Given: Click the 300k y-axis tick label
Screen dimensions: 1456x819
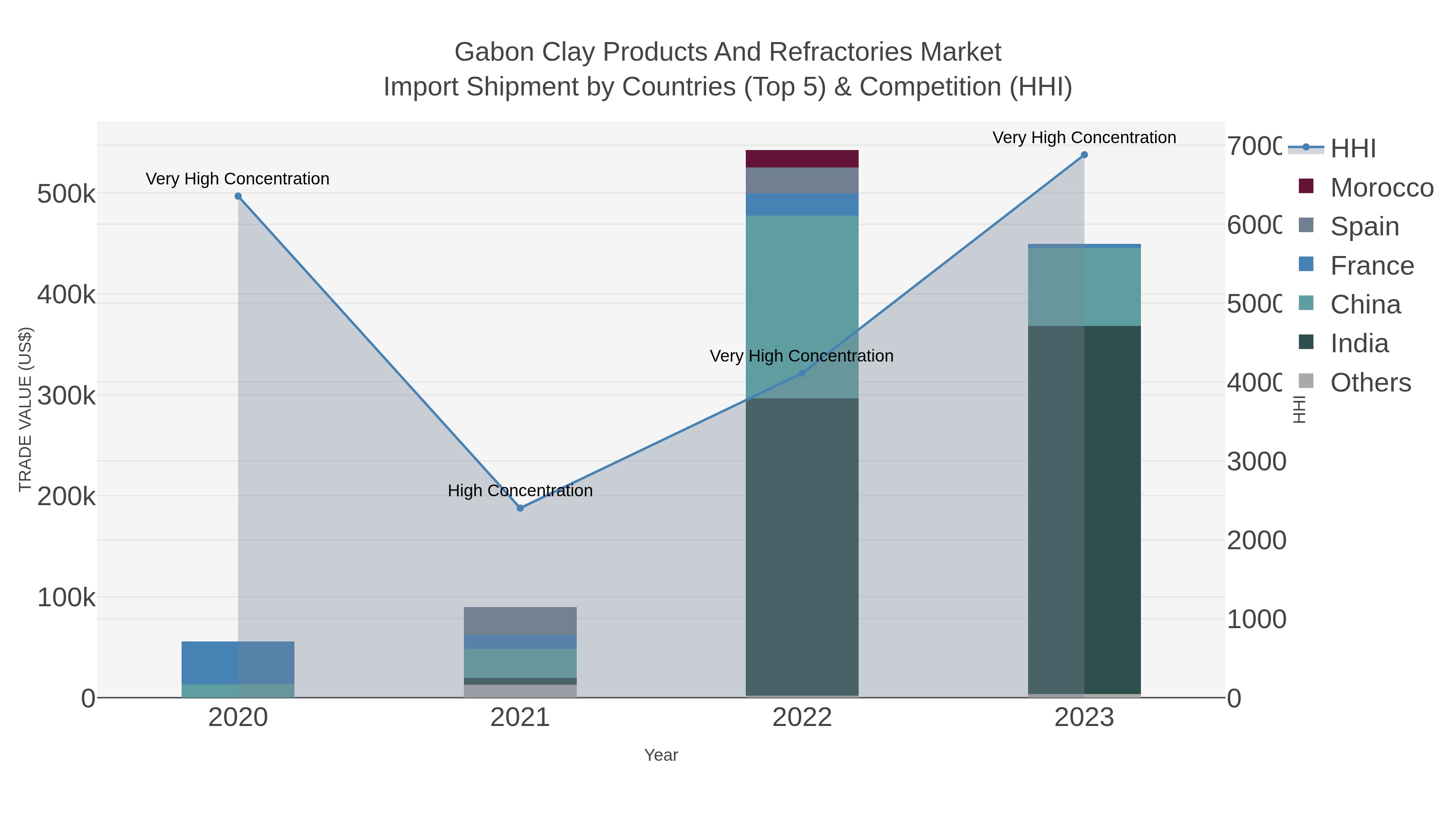Looking at the screenshot, I should click(66, 396).
